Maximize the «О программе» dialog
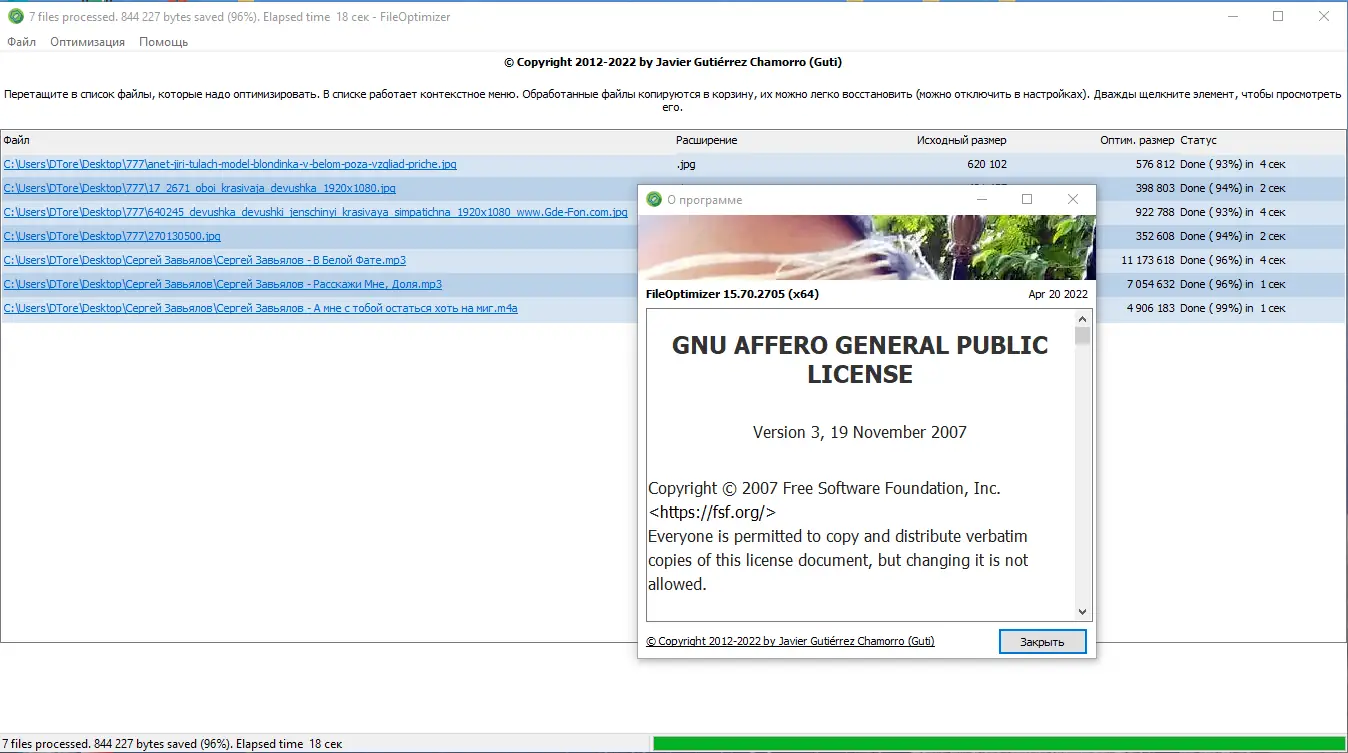 click(1027, 199)
